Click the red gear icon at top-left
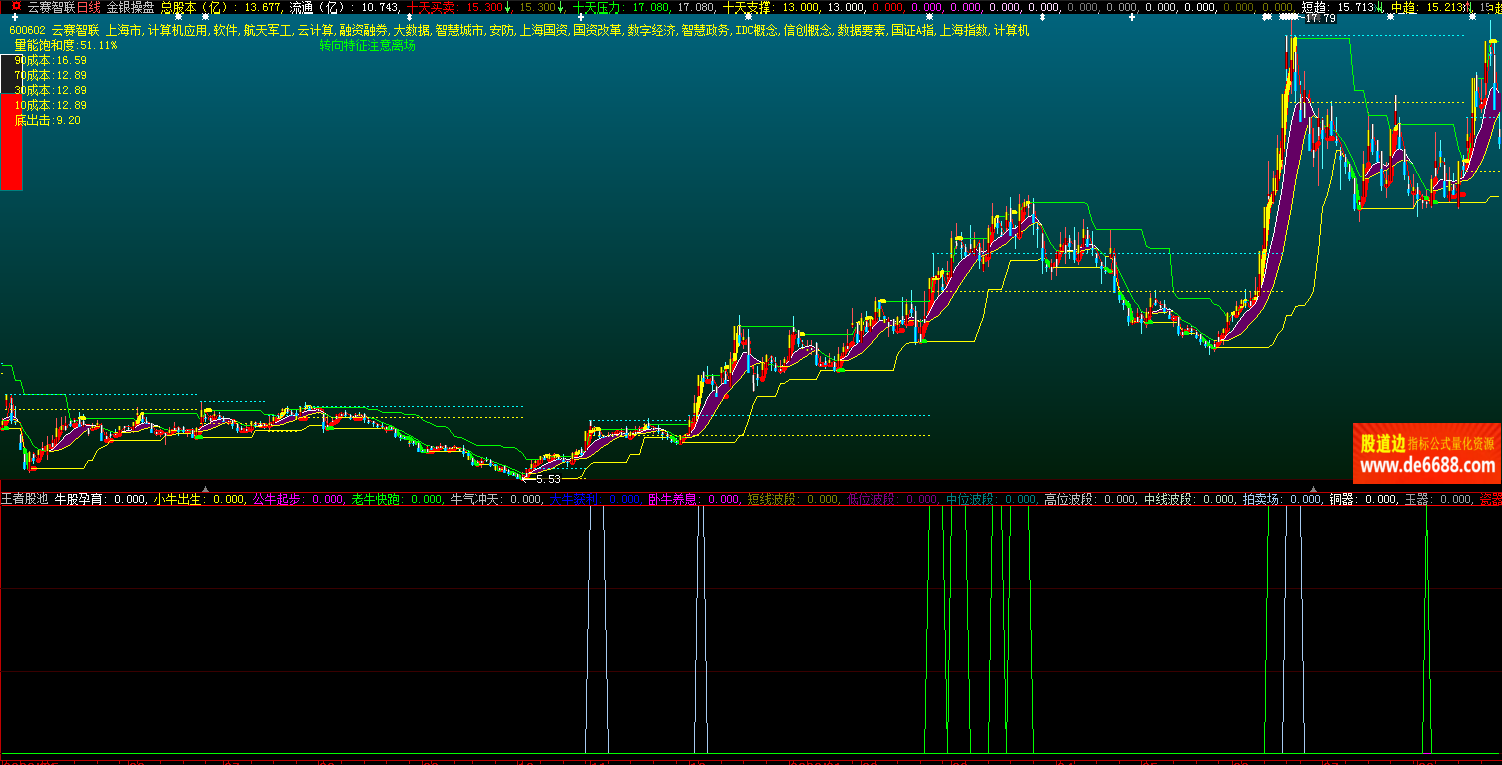 point(15,6)
